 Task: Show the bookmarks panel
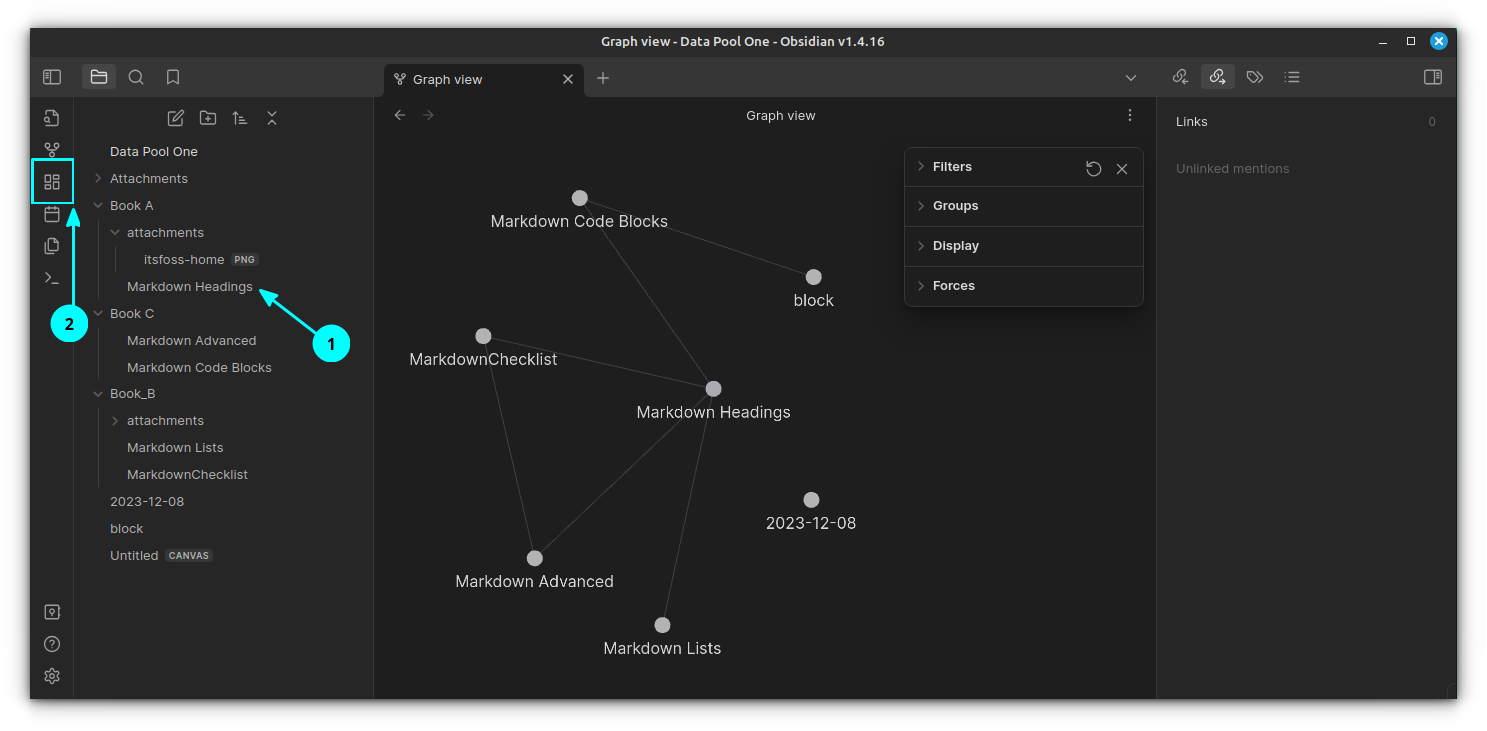click(173, 77)
